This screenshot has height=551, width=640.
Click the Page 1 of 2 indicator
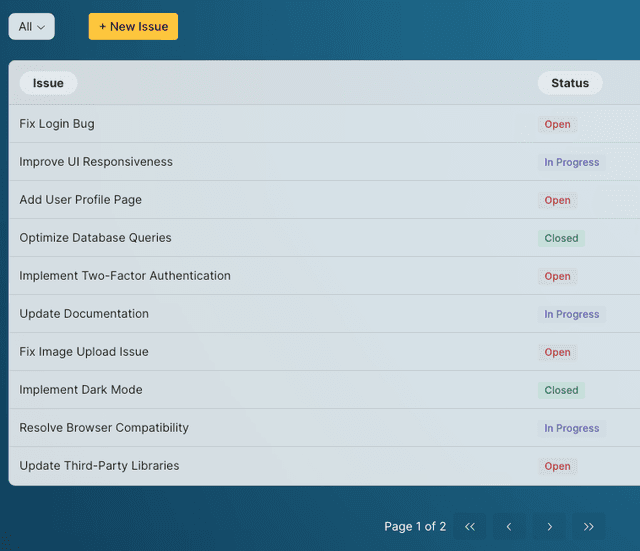pos(415,527)
